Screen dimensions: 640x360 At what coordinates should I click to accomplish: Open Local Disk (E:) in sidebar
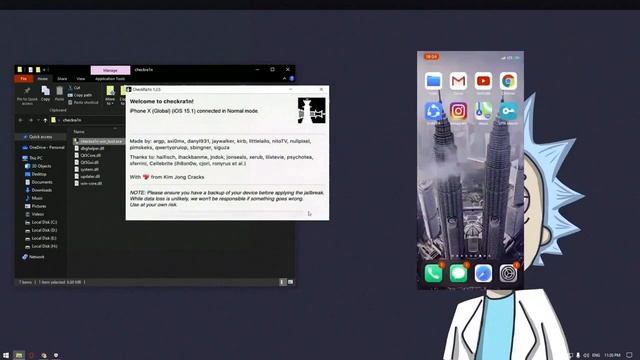point(41,238)
